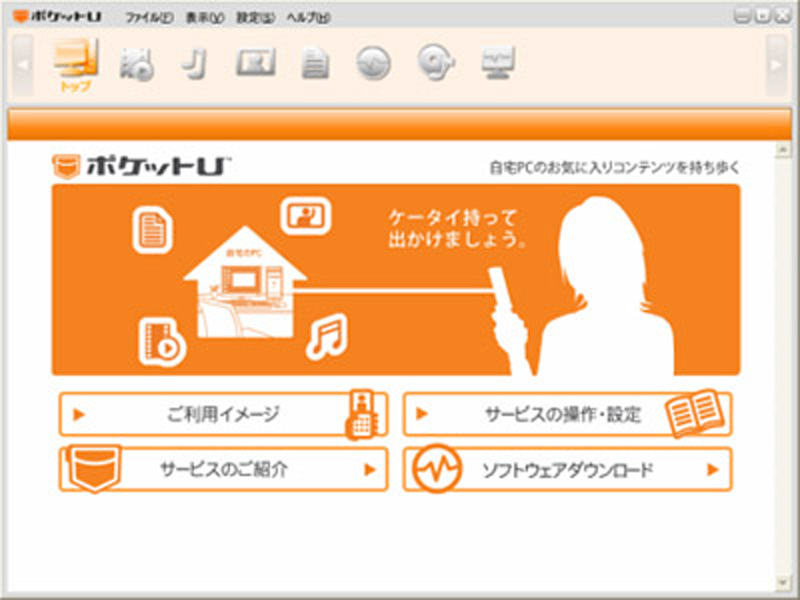Click the scrollbar down arrow
Image resolution: width=800 pixels, height=600 pixels.
[x=782, y=581]
